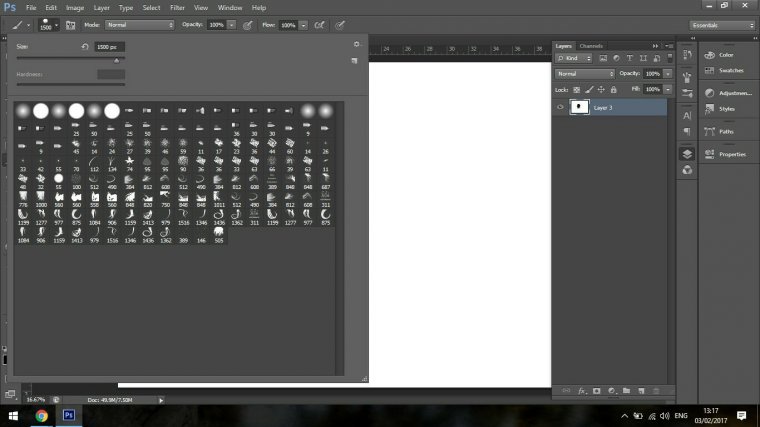Hide Layer 3 using eye icon
Screen dimensions: 760x427
[560, 107]
